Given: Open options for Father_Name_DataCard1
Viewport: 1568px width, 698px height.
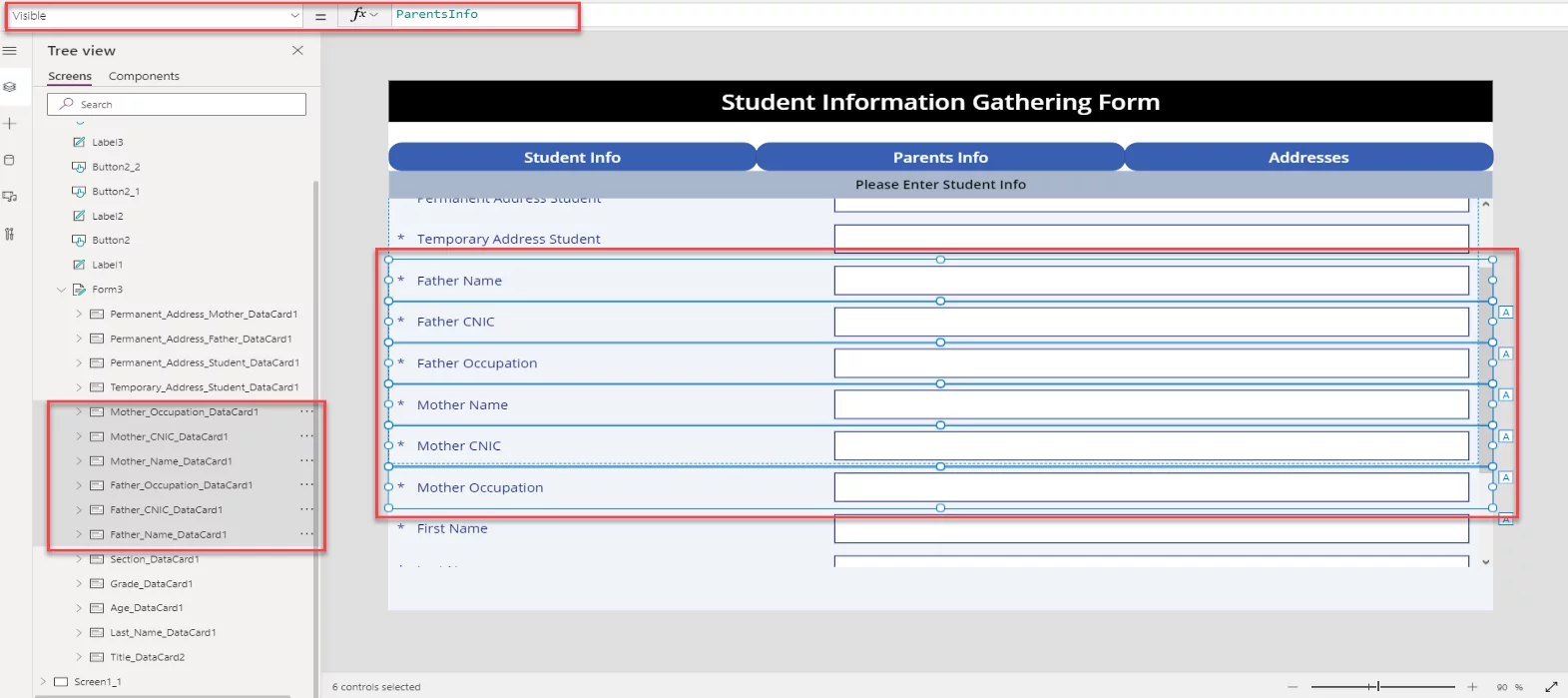Looking at the screenshot, I should 306,534.
